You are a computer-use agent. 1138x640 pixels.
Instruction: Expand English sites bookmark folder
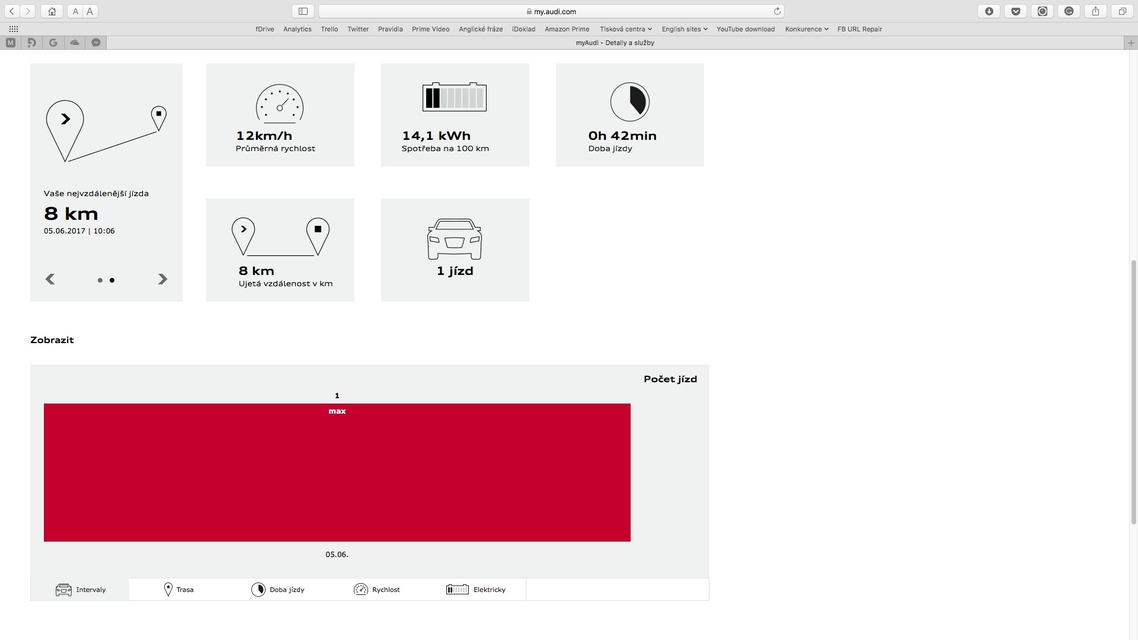point(684,29)
